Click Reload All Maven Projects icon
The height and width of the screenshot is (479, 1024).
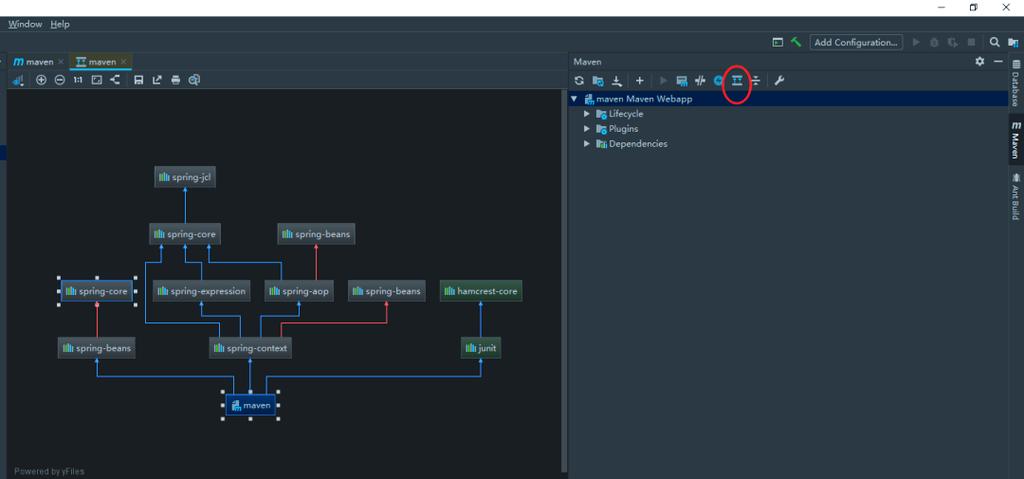click(579, 80)
